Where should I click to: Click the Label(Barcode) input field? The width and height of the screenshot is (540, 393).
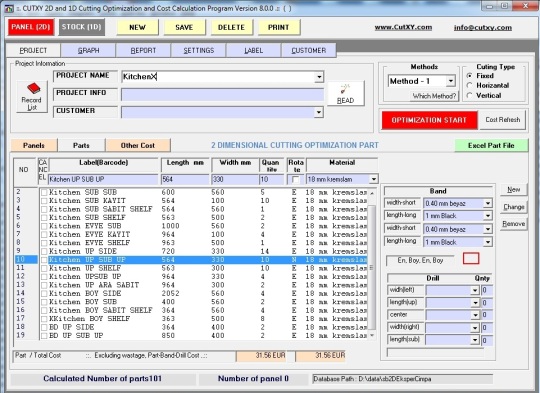[x=103, y=179]
